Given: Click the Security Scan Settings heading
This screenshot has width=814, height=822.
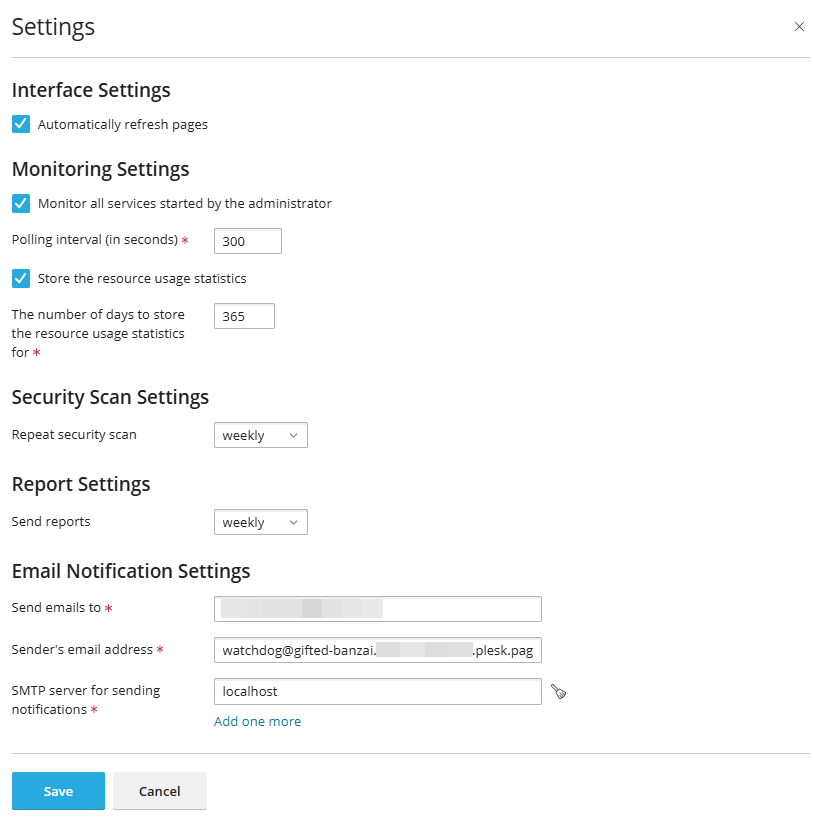Looking at the screenshot, I should coord(111,397).
